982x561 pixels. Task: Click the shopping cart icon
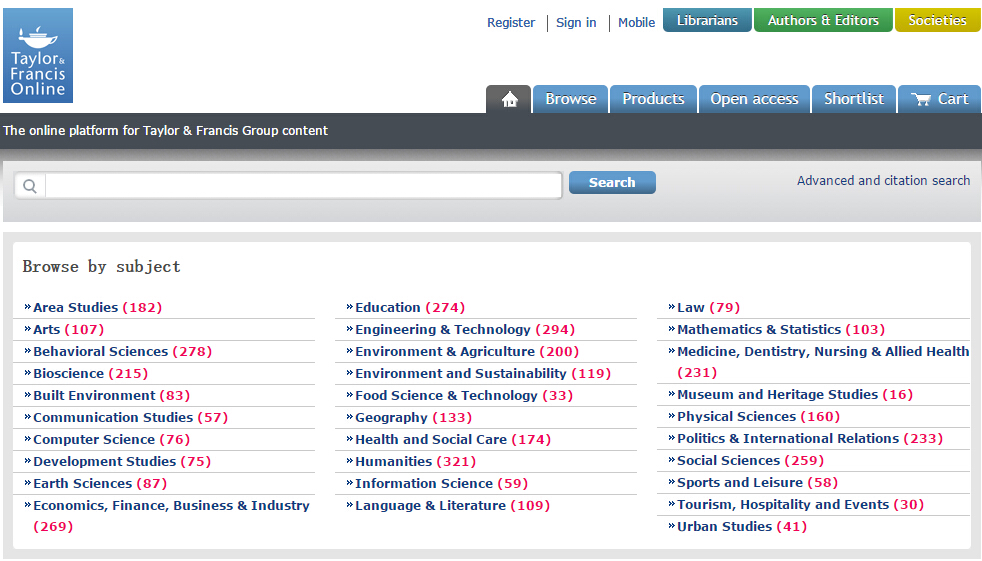click(x=921, y=99)
